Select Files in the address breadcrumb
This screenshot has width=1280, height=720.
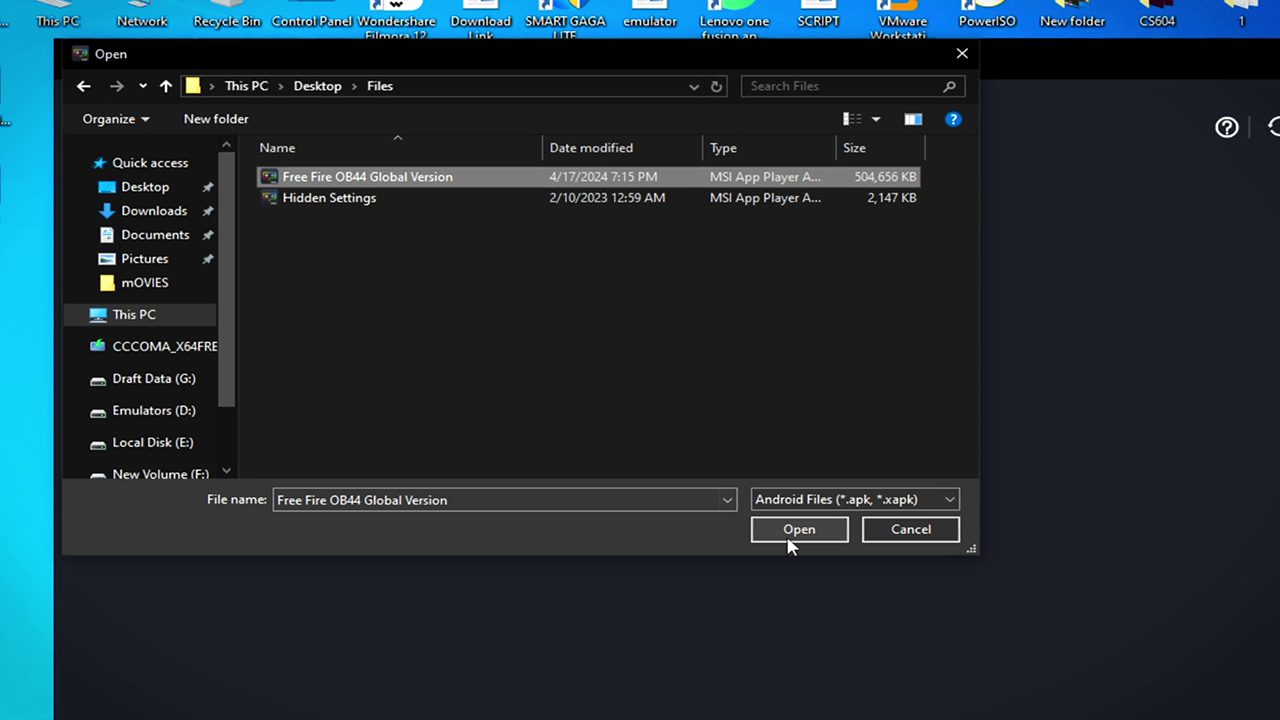click(x=380, y=86)
